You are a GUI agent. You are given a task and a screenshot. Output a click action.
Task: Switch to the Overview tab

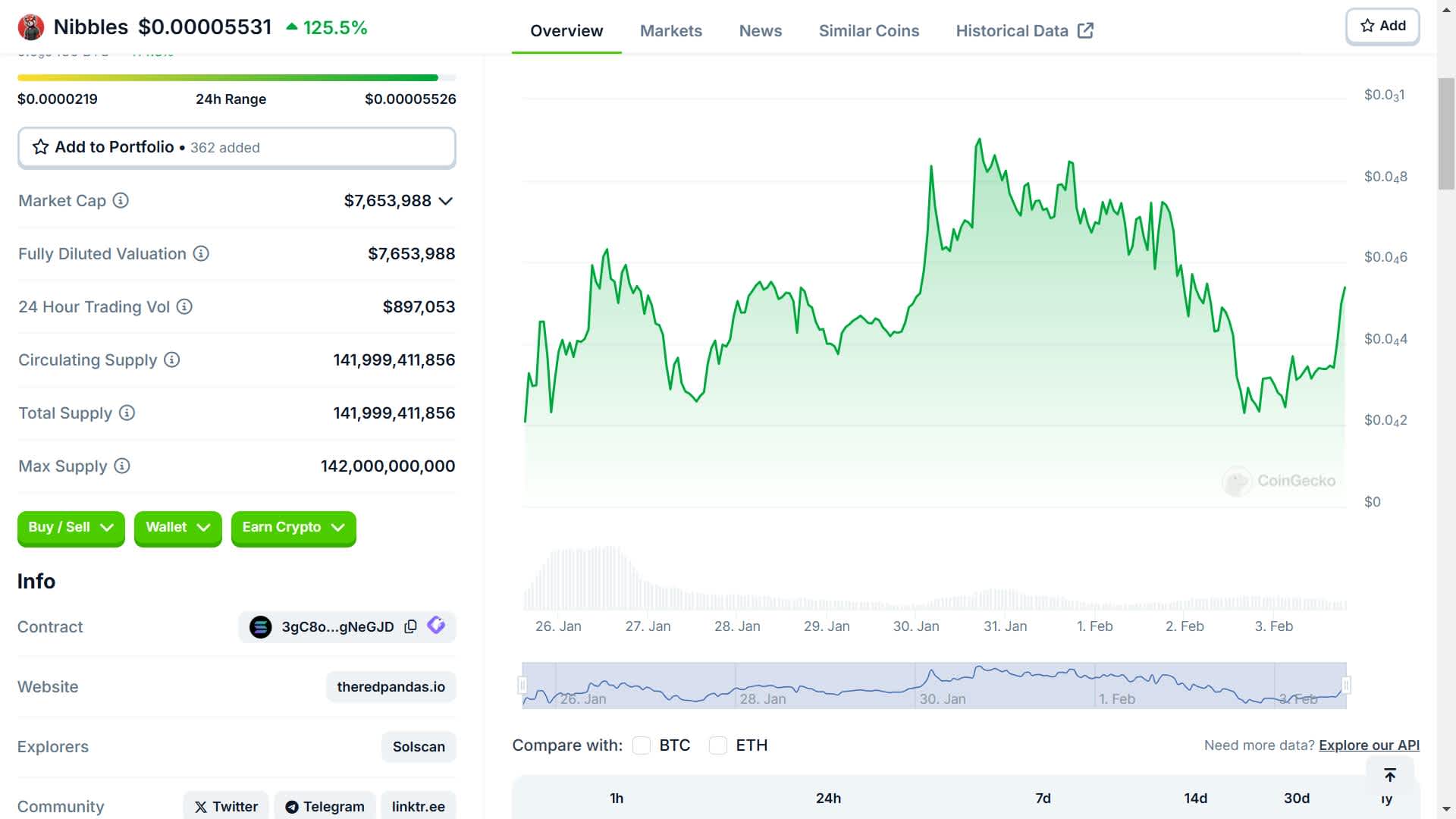(x=566, y=31)
